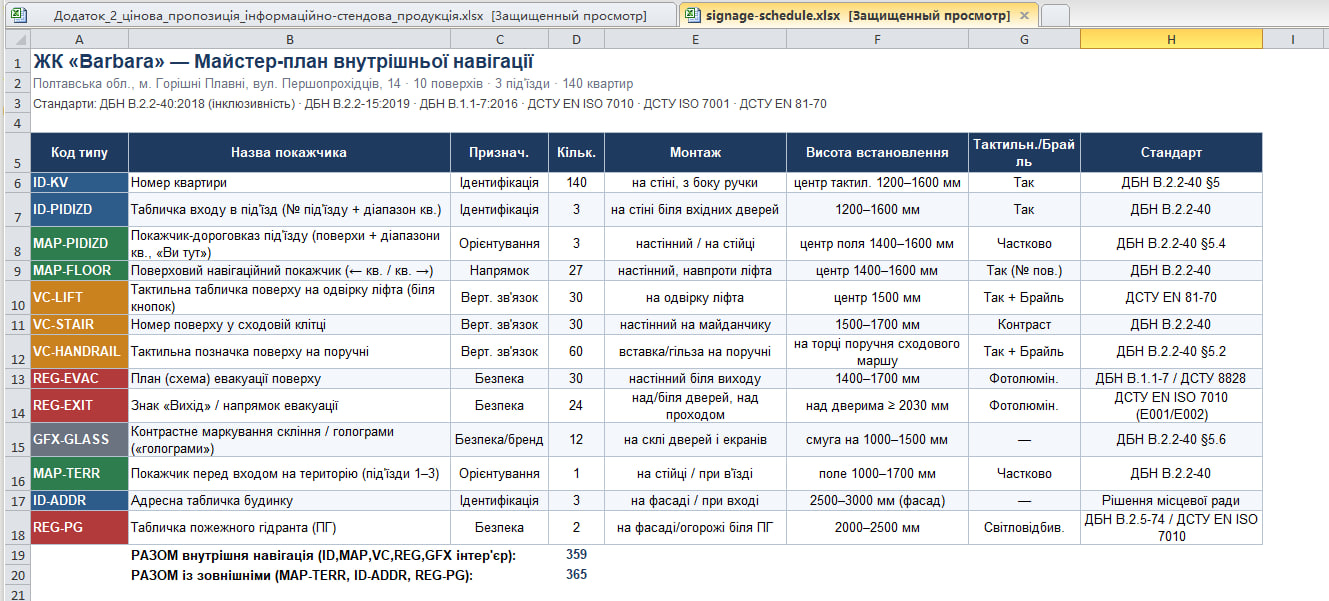Image resolution: width=1329 pixels, height=601 pixels.
Task: Click the Світловідбив. cell
Action: coord(1024,527)
